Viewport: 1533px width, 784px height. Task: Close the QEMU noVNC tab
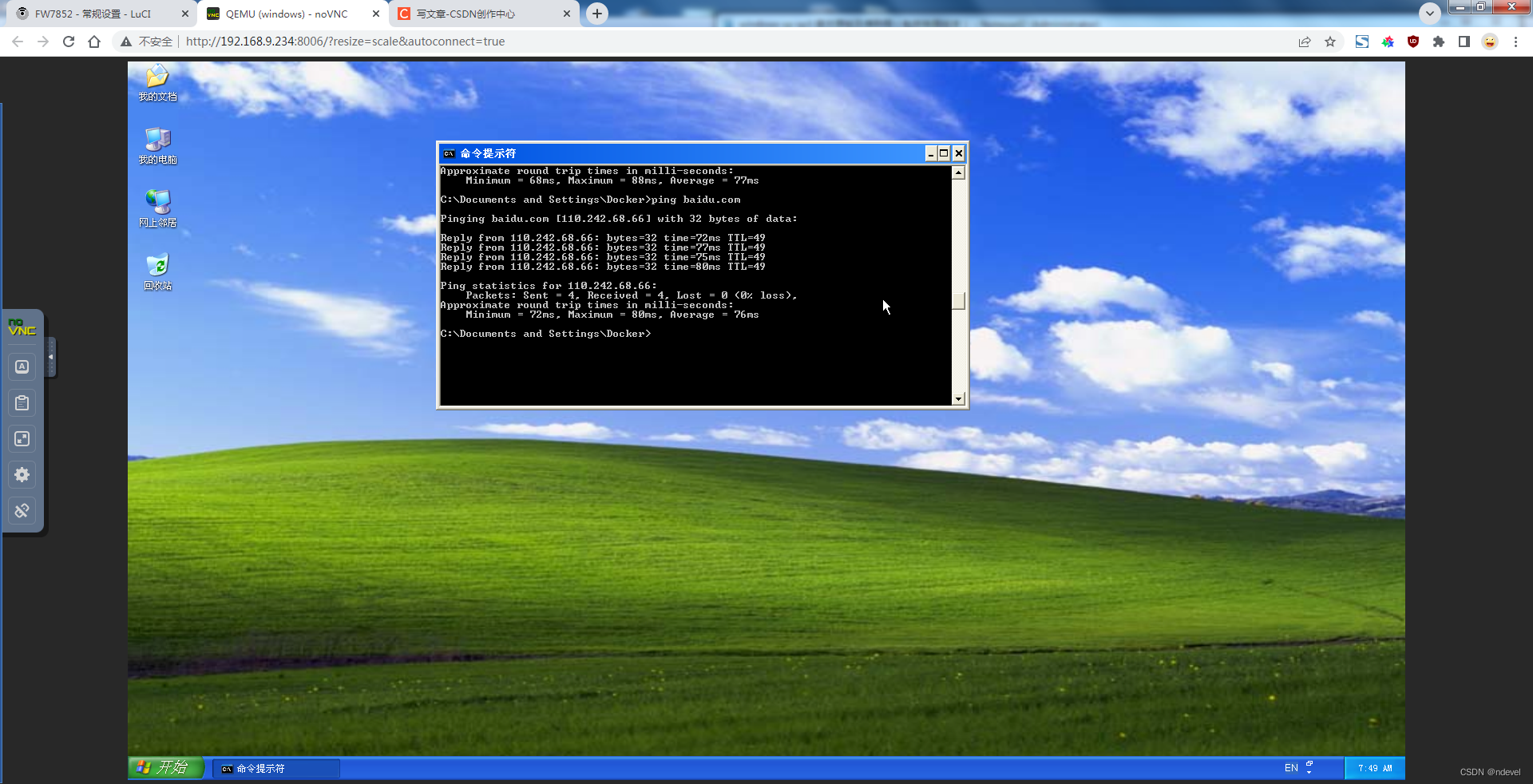(x=376, y=14)
